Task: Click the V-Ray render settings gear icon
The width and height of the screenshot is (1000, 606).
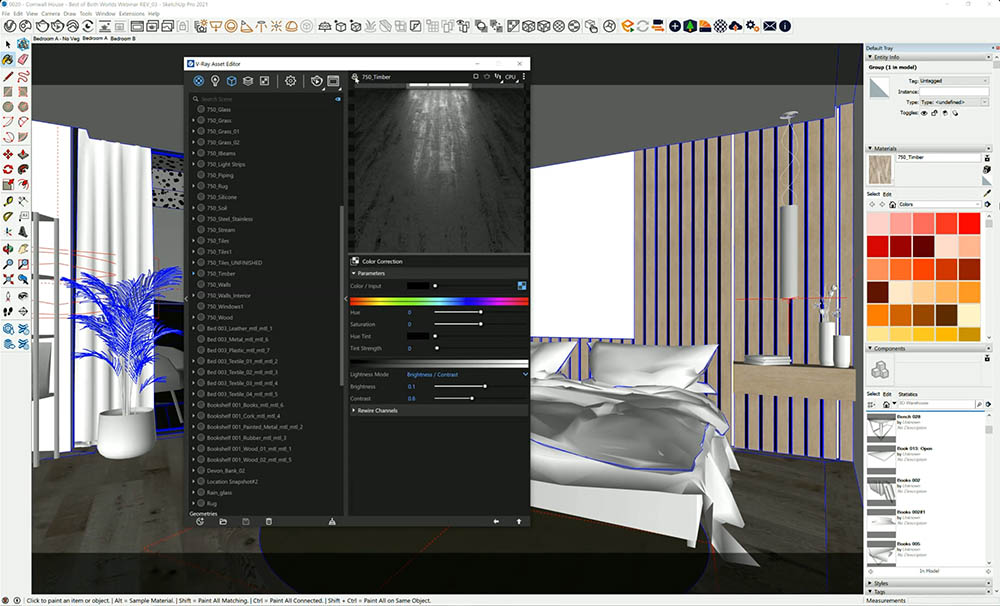Action: [x=290, y=81]
